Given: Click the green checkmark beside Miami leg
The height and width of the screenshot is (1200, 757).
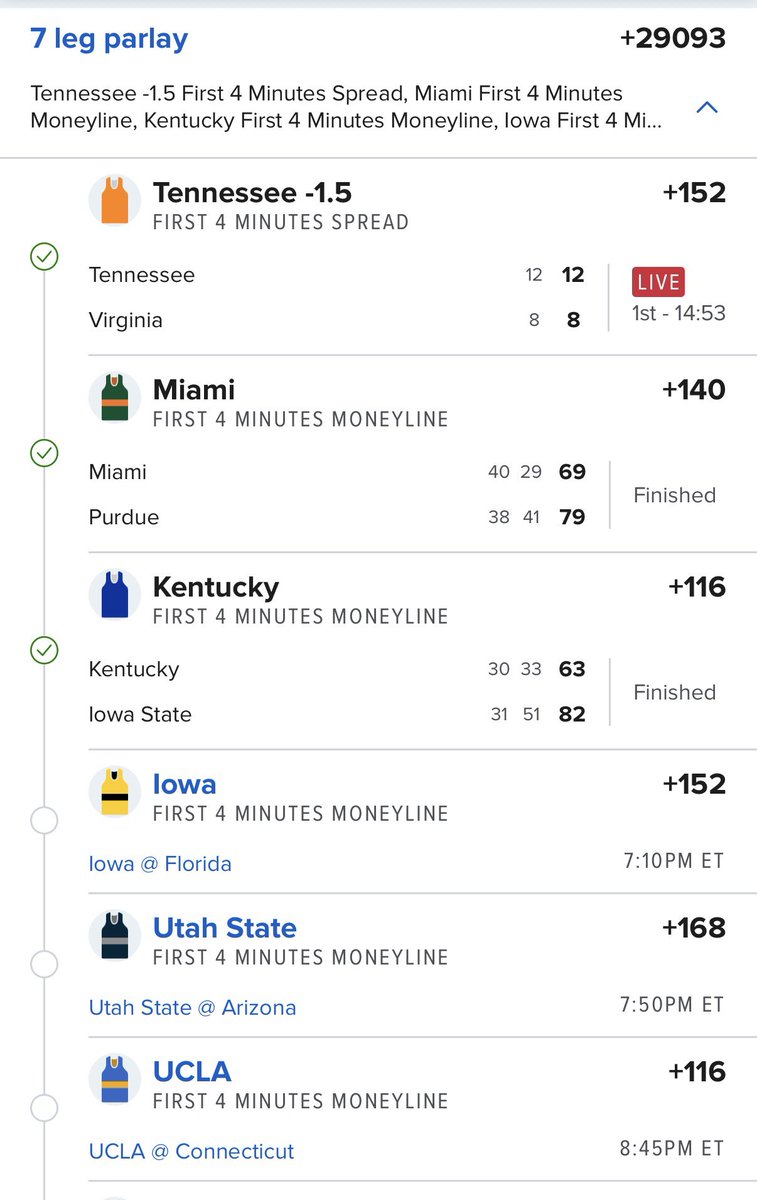Looking at the screenshot, I should tap(44, 454).
